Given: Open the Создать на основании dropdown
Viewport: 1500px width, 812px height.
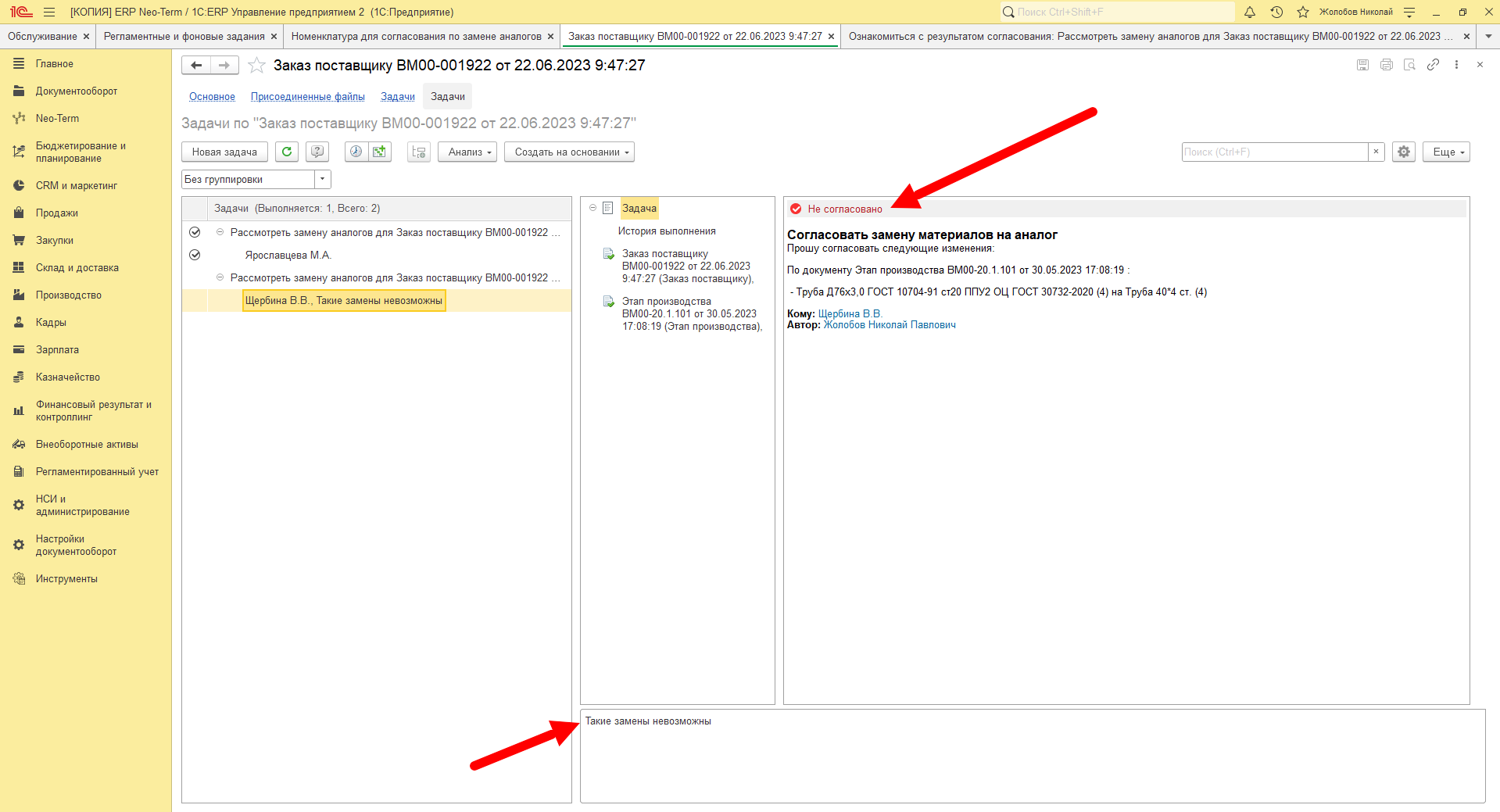Looking at the screenshot, I should pos(569,152).
